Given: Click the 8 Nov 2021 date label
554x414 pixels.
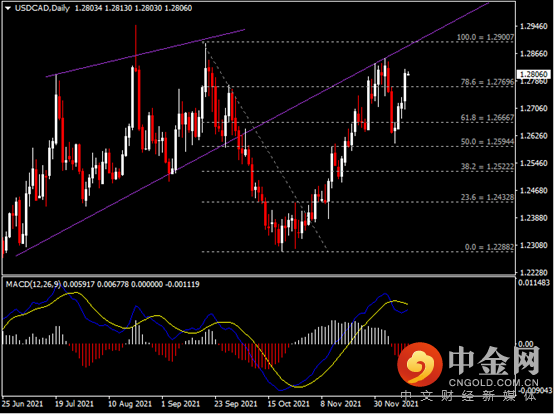Looking at the screenshot, I should click(x=341, y=404).
